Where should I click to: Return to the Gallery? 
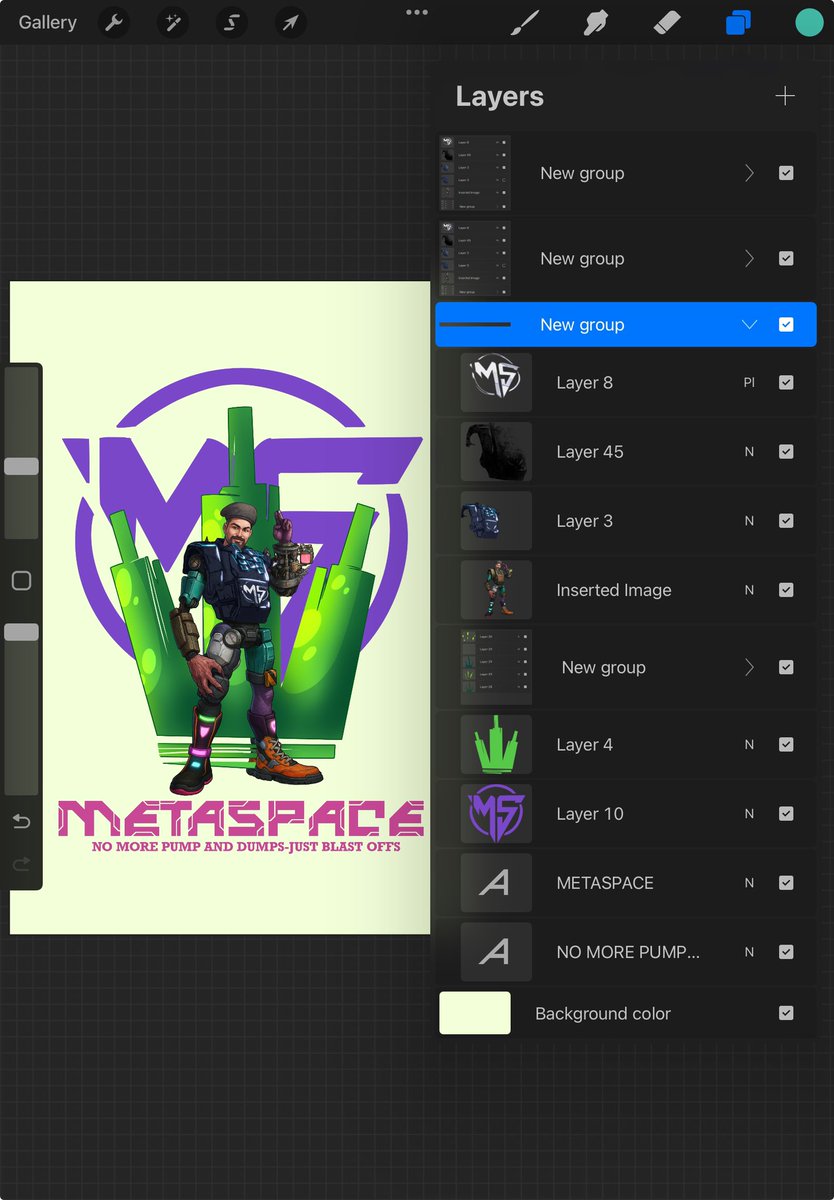(x=47, y=22)
